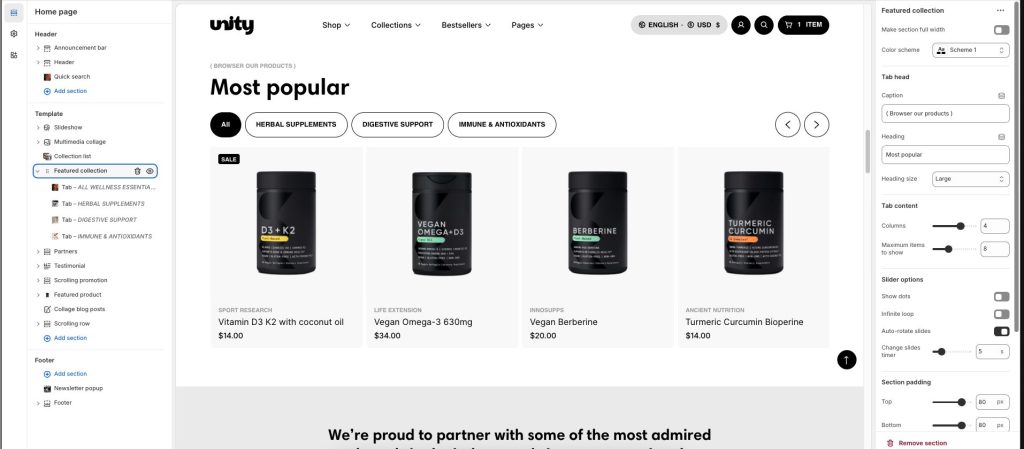The height and width of the screenshot is (449, 1024).
Task: Open the Heading size dropdown
Action: (970, 179)
